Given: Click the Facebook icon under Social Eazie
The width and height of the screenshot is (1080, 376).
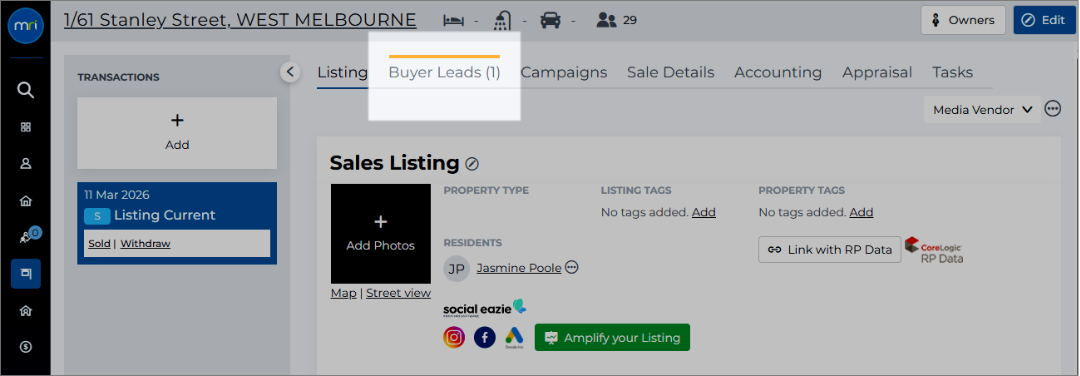Looking at the screenshot, I should click(x=485, y=337).
